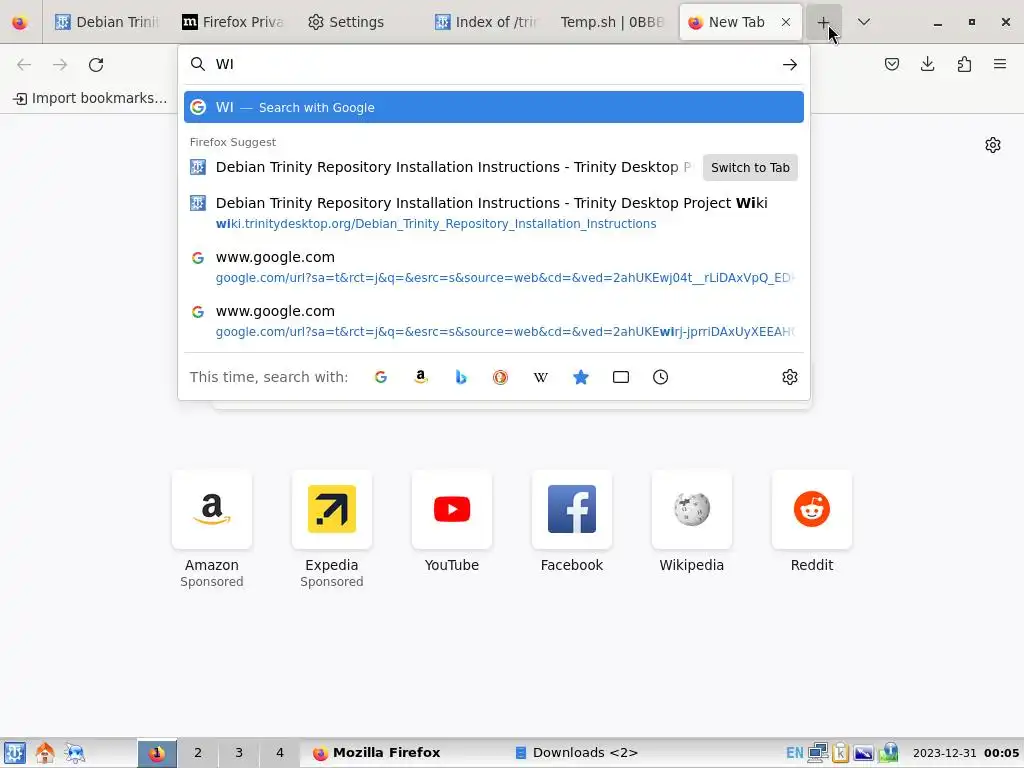The width and height of the screenshot is (1024, 768).
Task: Search this time with Wikipedia icon
Action: pyautogui.click(x=541, y=377)
